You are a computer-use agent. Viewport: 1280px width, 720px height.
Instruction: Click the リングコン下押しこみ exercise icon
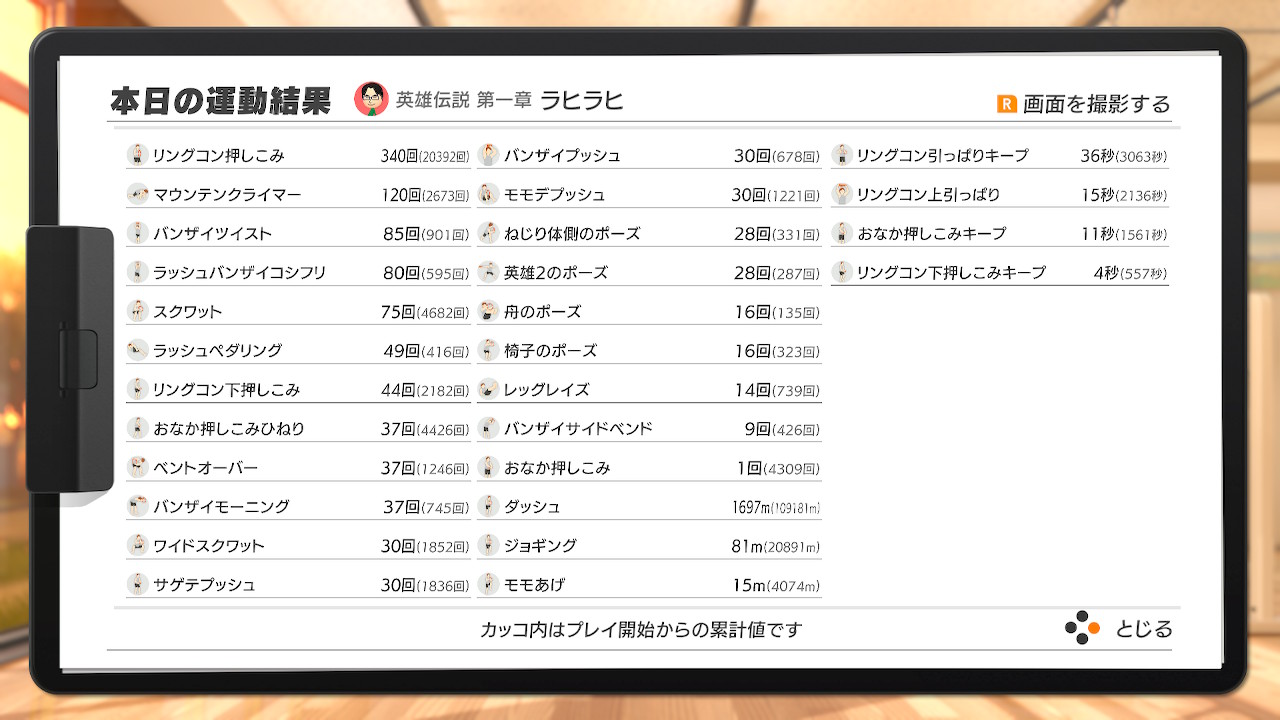138,389
